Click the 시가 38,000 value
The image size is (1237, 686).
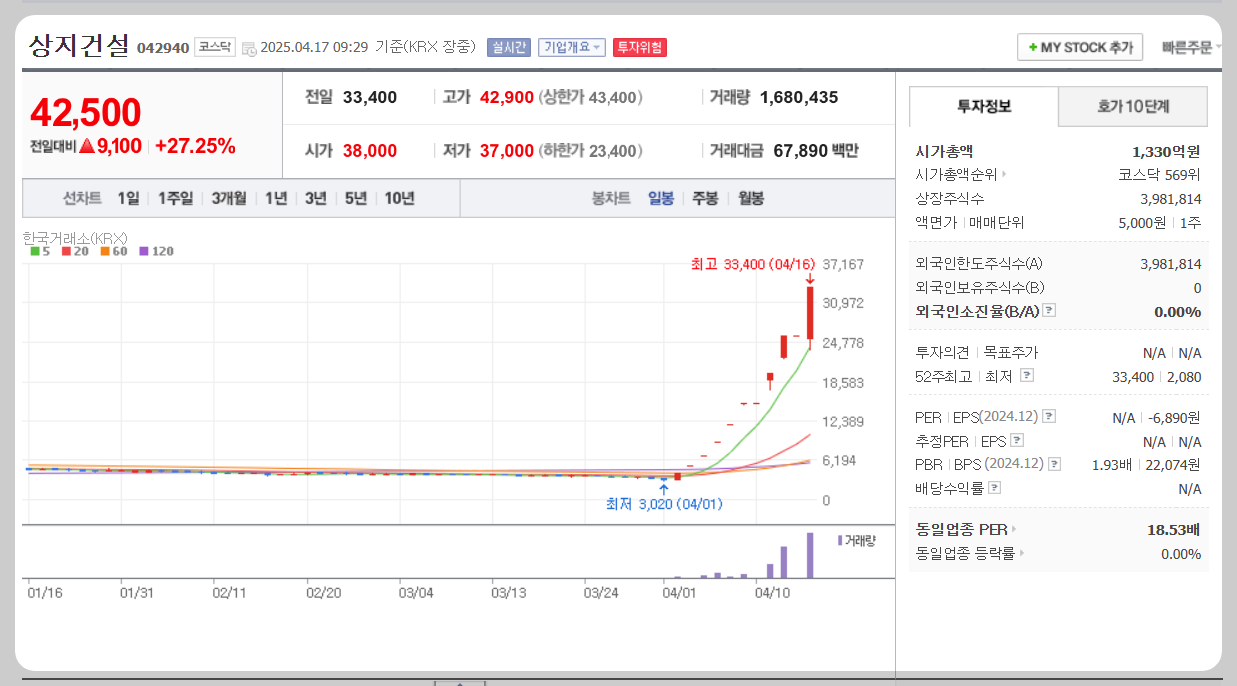[369, 151]
